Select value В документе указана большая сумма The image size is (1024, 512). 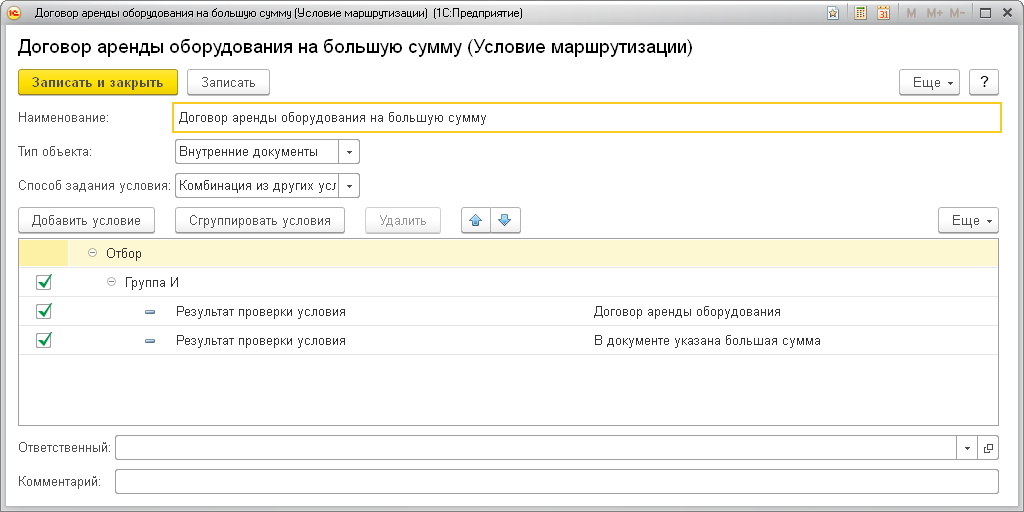click(707, 340)
